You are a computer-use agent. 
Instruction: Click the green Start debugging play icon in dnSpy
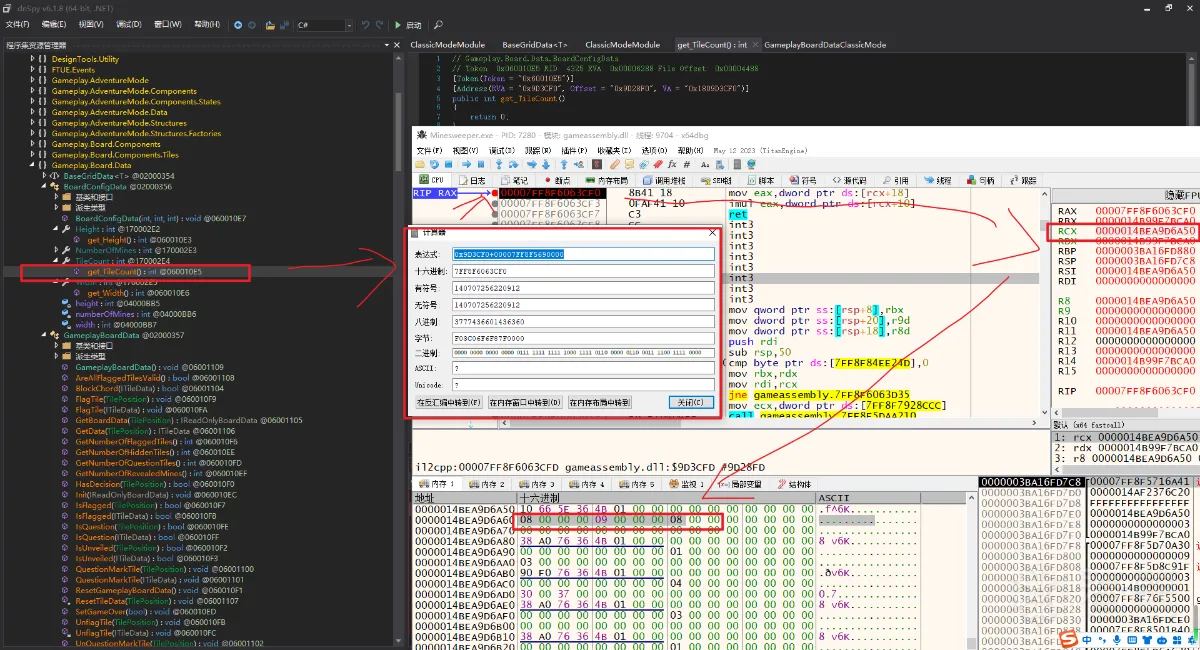tap(396, 25)
